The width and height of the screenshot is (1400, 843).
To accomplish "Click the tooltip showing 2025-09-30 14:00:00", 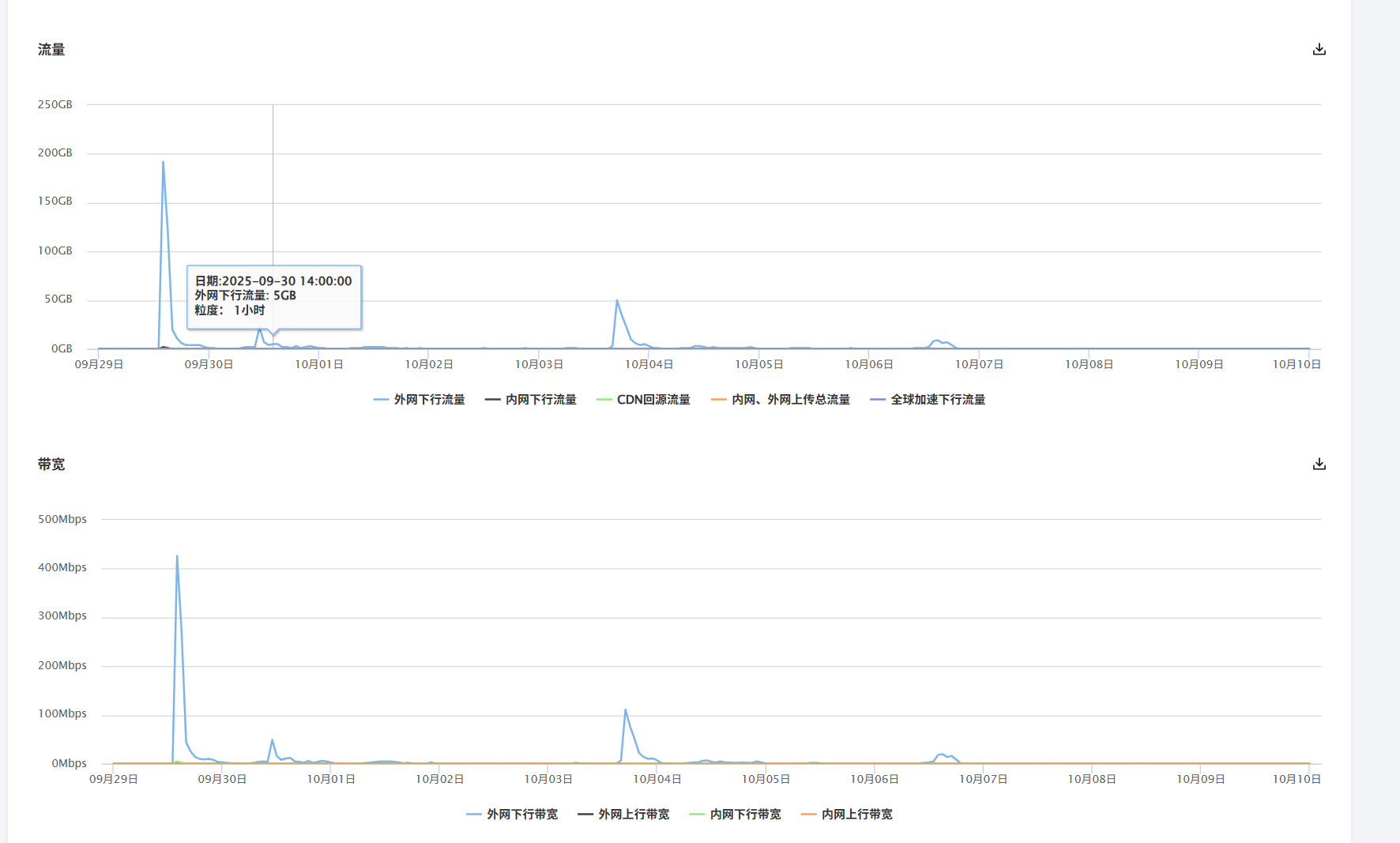I will click(273, 296).
